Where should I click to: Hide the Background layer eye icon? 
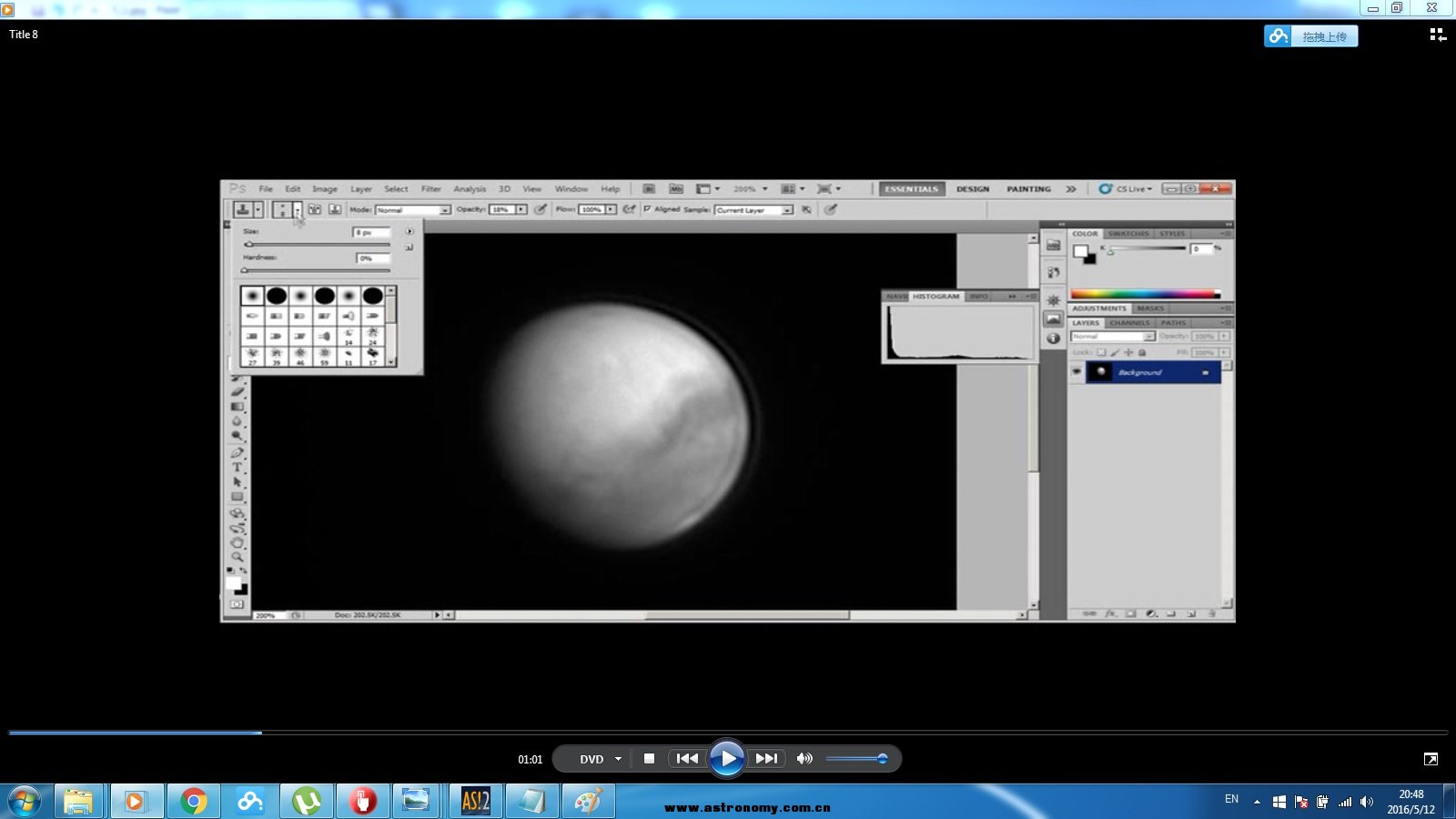[x=1077, y=372]
